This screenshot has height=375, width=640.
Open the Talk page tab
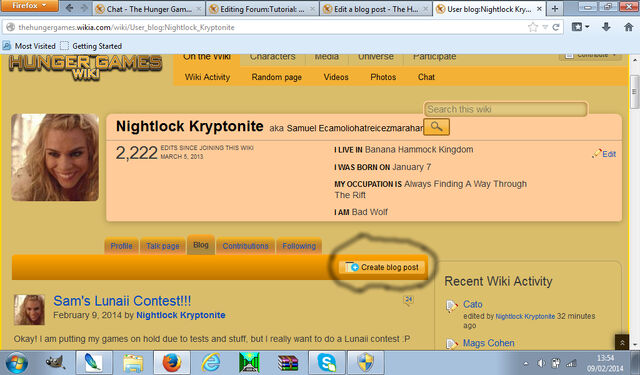pos(163,246)
